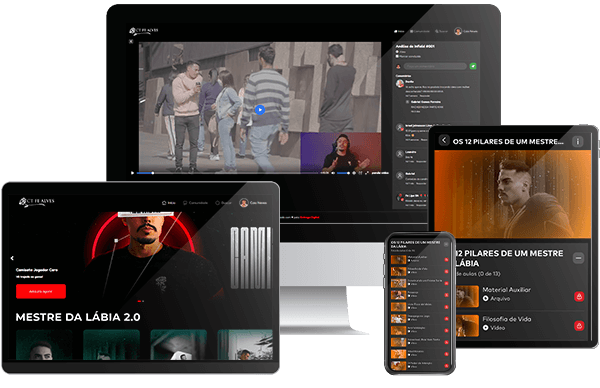Screen dimensions: 600x388
Task: Click the close X icon above video
Action: [x=131, y=41]
